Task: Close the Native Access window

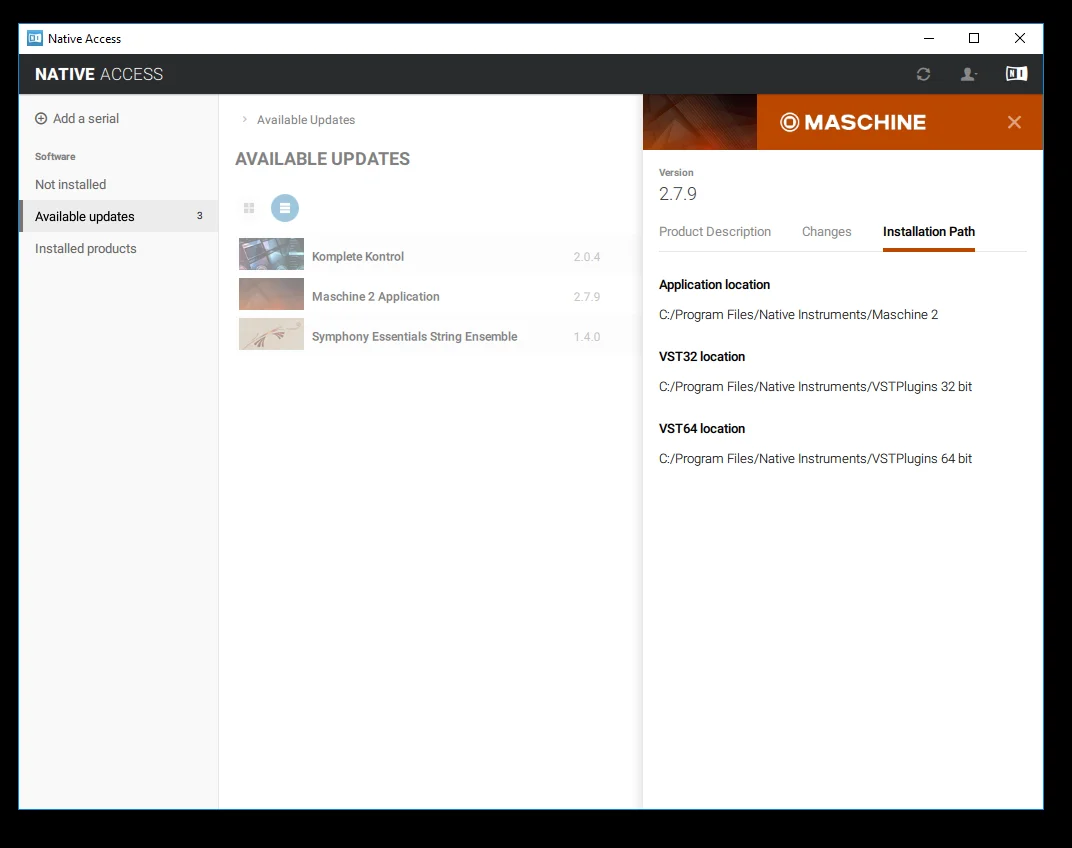Action: click(1019, 38)
